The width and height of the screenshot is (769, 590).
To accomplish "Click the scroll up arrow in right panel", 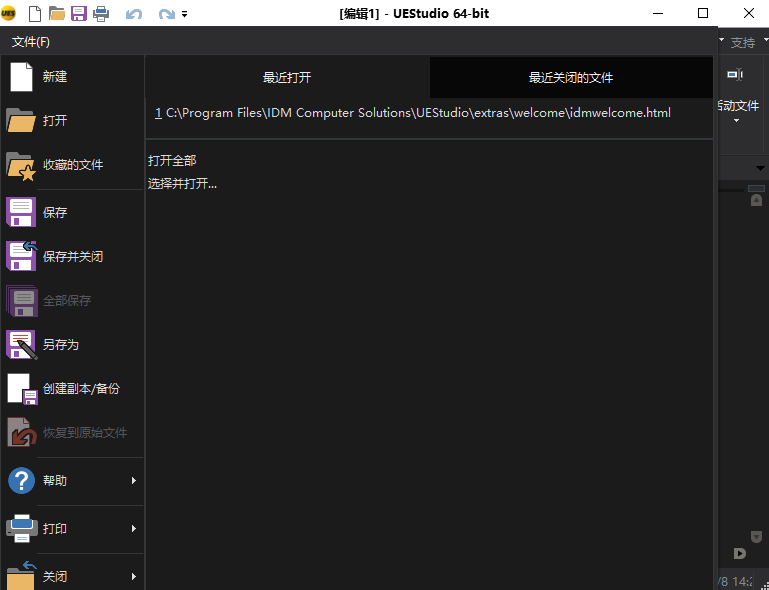I will click(x=756, y=200).
